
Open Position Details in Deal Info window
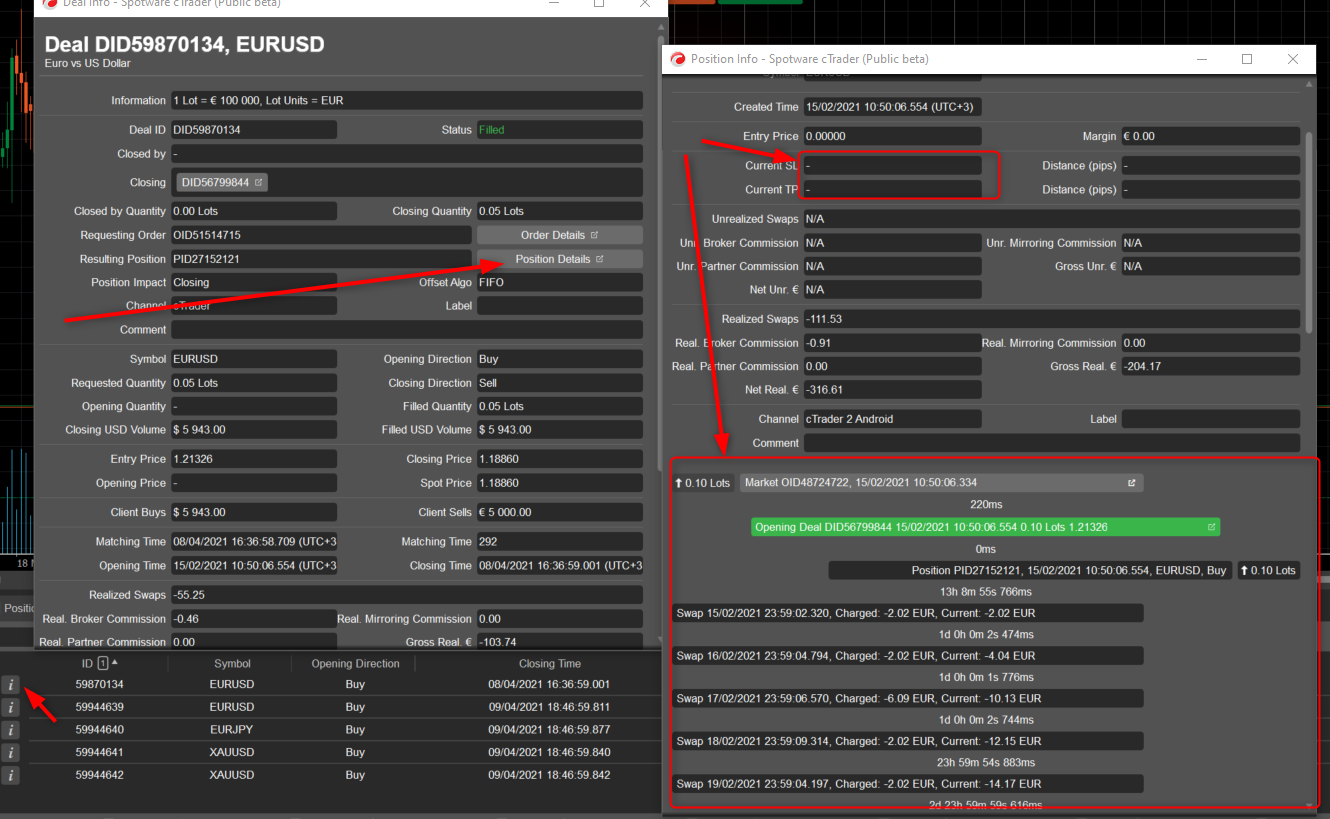pyautogui.click(x=560, y=259)
